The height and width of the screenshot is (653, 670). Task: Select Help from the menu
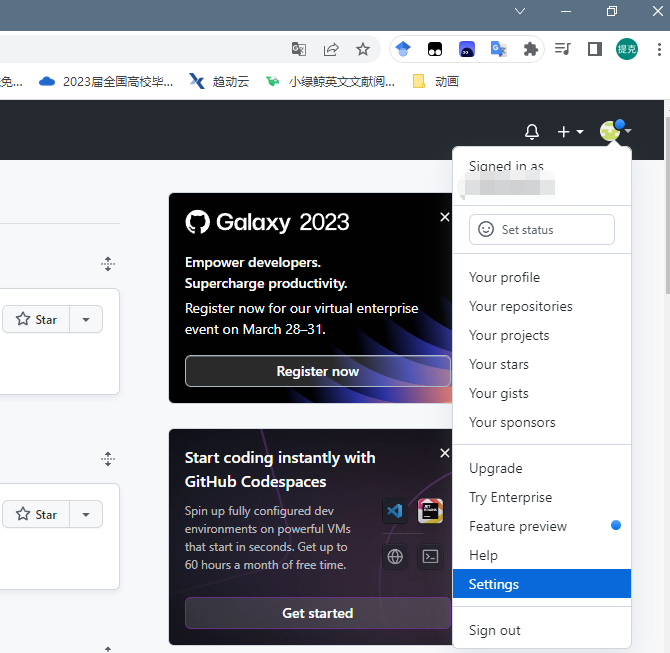click(x=541, y=556)
